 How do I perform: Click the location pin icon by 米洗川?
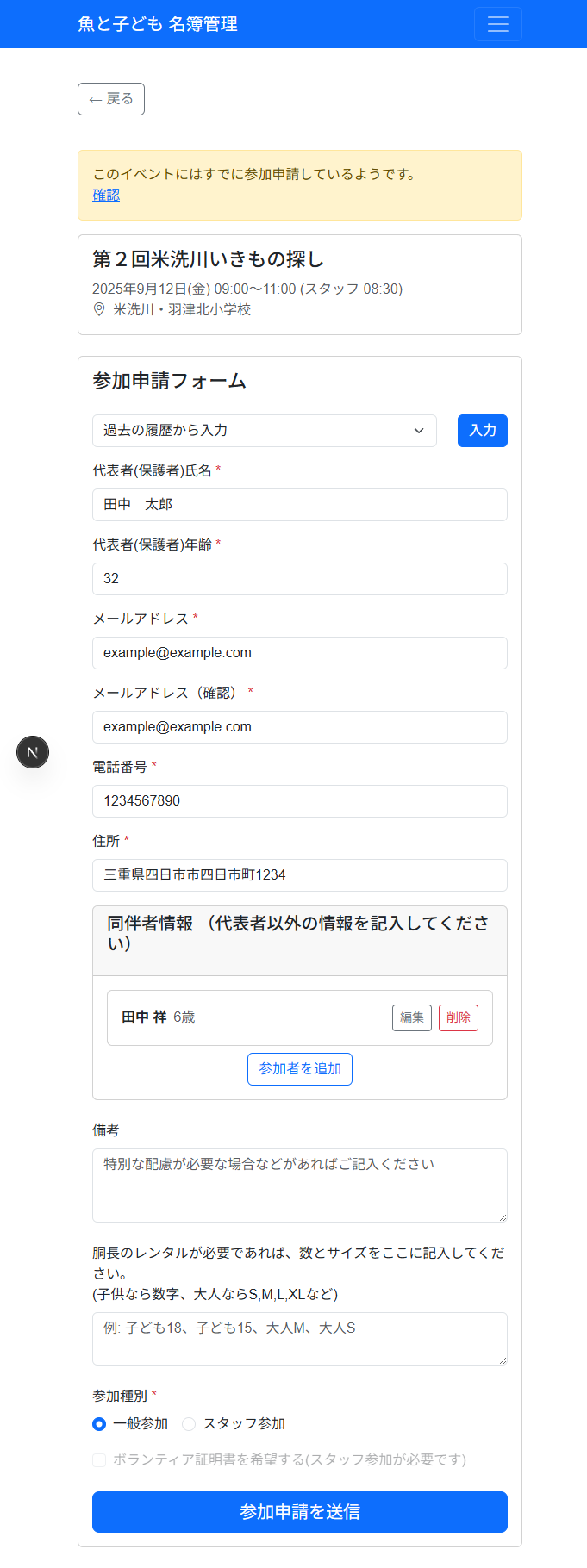[x=99, y=309]
